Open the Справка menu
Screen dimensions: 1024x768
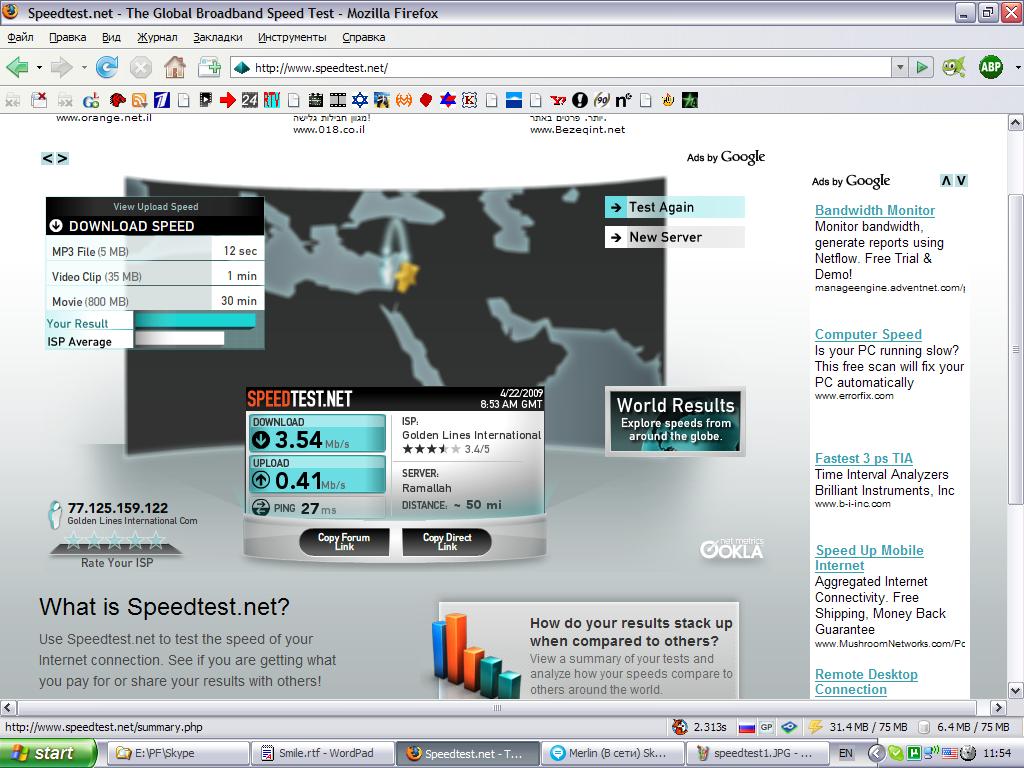coord(364,37)
